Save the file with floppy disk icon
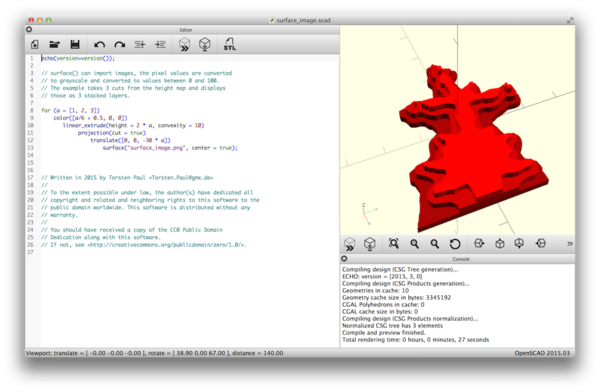This screenshot has height=392, width=600. coord(75,44)
